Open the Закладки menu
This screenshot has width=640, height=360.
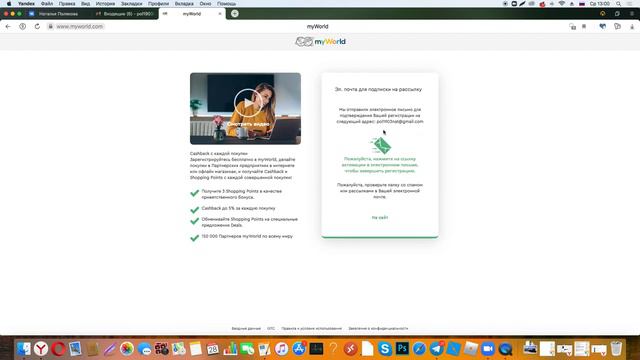click(131, 4)
